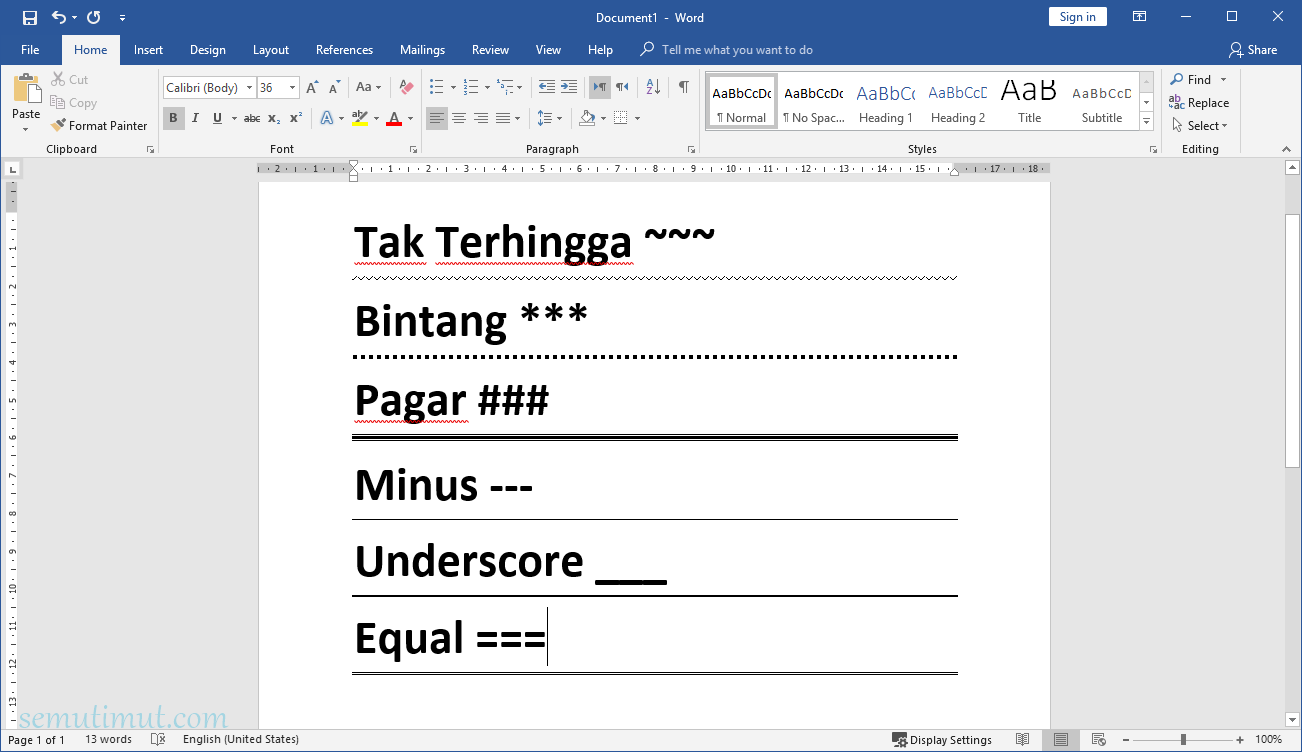Clear all formatting icon

405,88
